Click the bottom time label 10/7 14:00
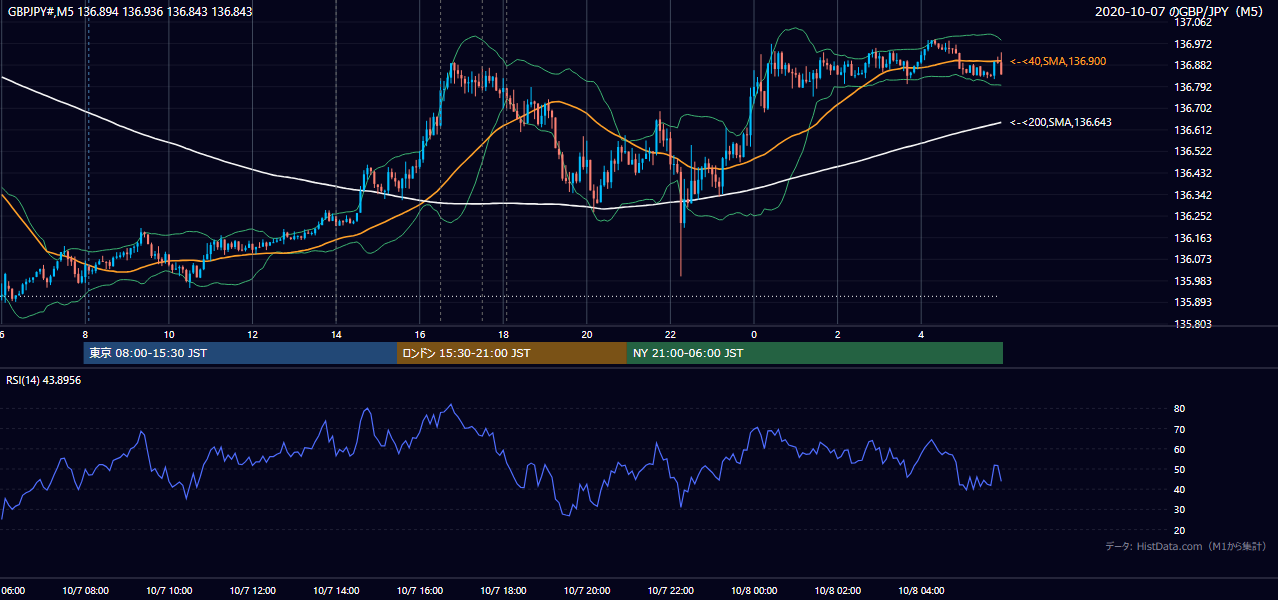 coord(336,591)
